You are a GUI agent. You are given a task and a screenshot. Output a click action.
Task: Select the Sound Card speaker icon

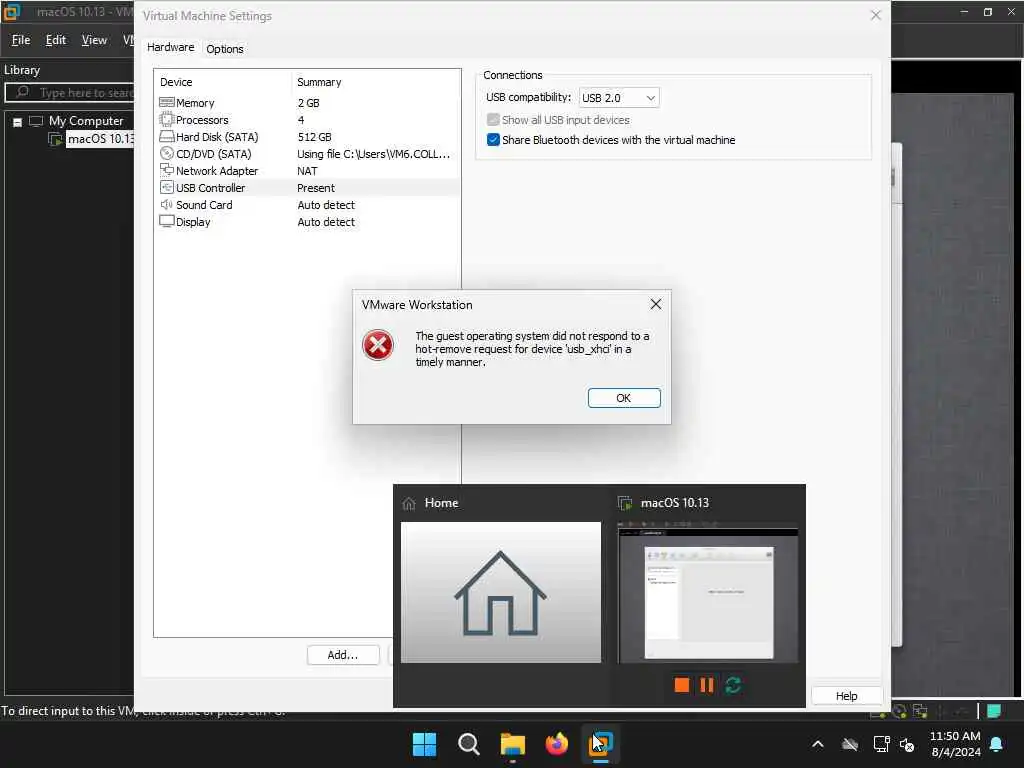pos(167,204)
